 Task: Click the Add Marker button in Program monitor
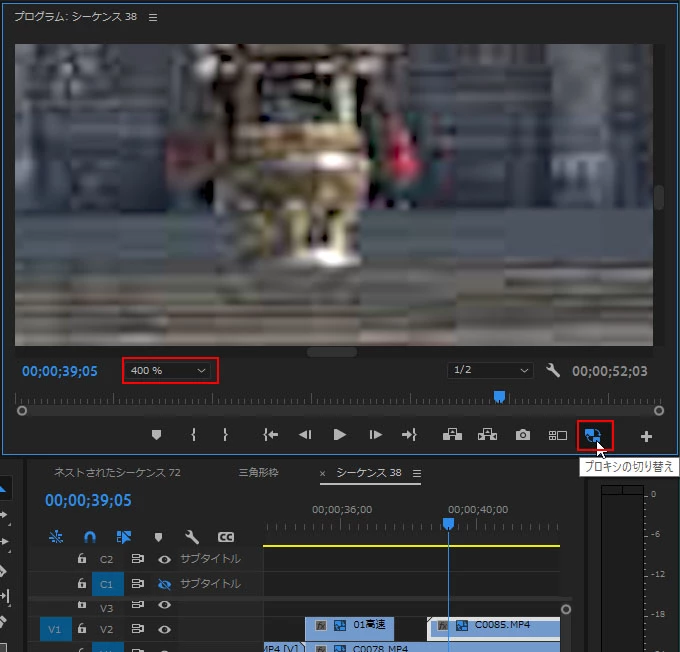click(x=157, y=435)
